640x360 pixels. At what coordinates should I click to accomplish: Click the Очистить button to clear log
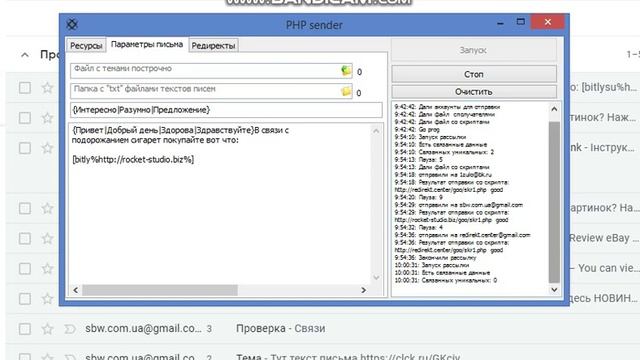pyautogui.click(x=473, y=92)
